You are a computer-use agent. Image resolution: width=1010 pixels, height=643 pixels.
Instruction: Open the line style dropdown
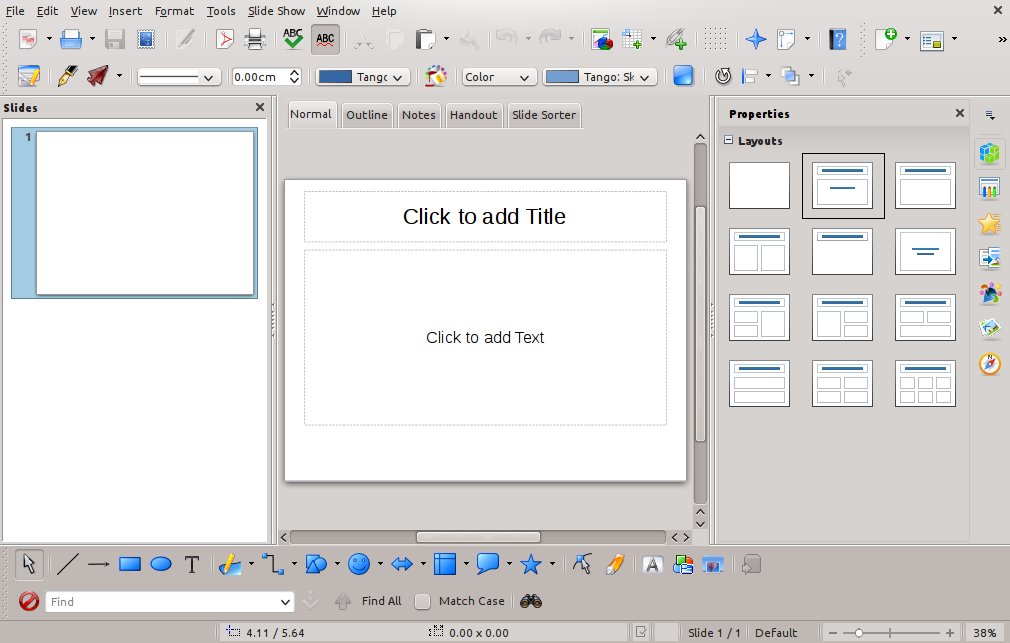[x=179, y=77]
